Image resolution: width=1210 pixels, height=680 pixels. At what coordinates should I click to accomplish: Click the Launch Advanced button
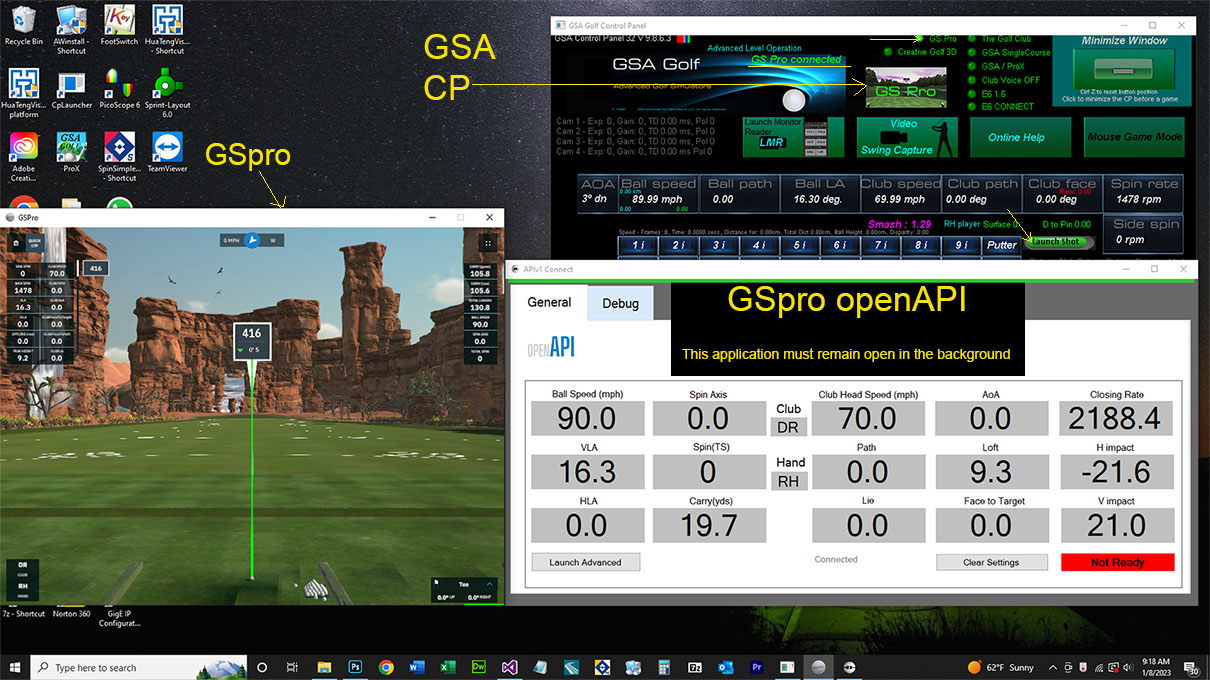point(586,562)
